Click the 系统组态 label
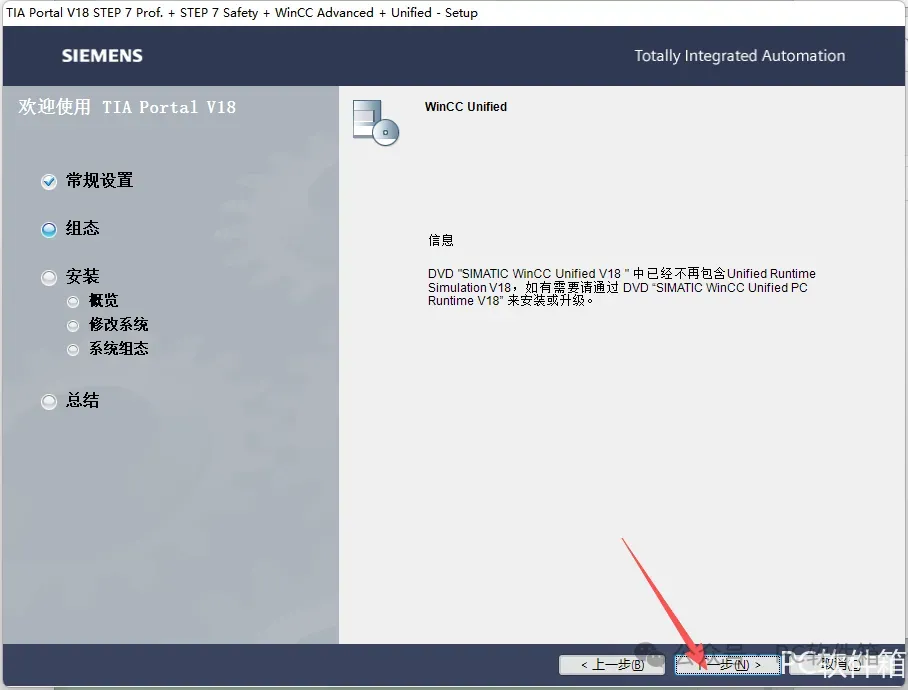Screen dimensions: 908x690 (x=119, y=348)
